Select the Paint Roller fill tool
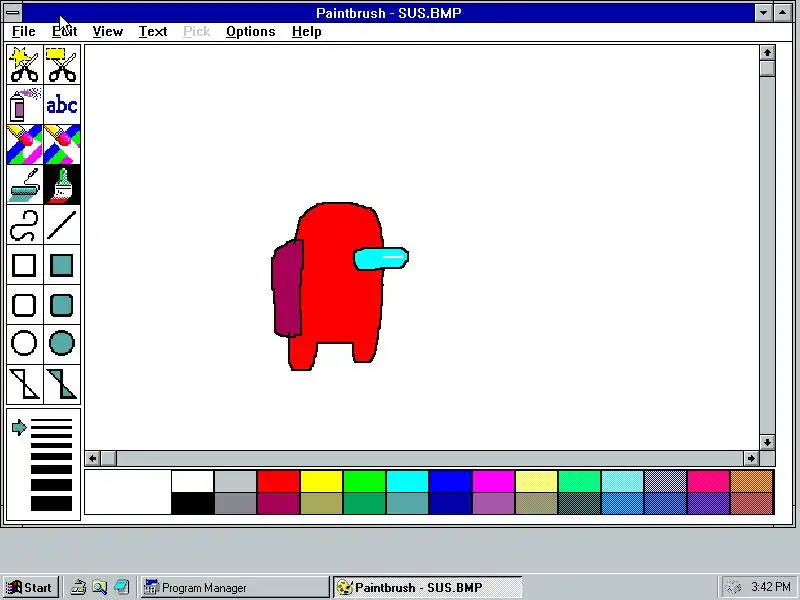 (x=24, y=184)
